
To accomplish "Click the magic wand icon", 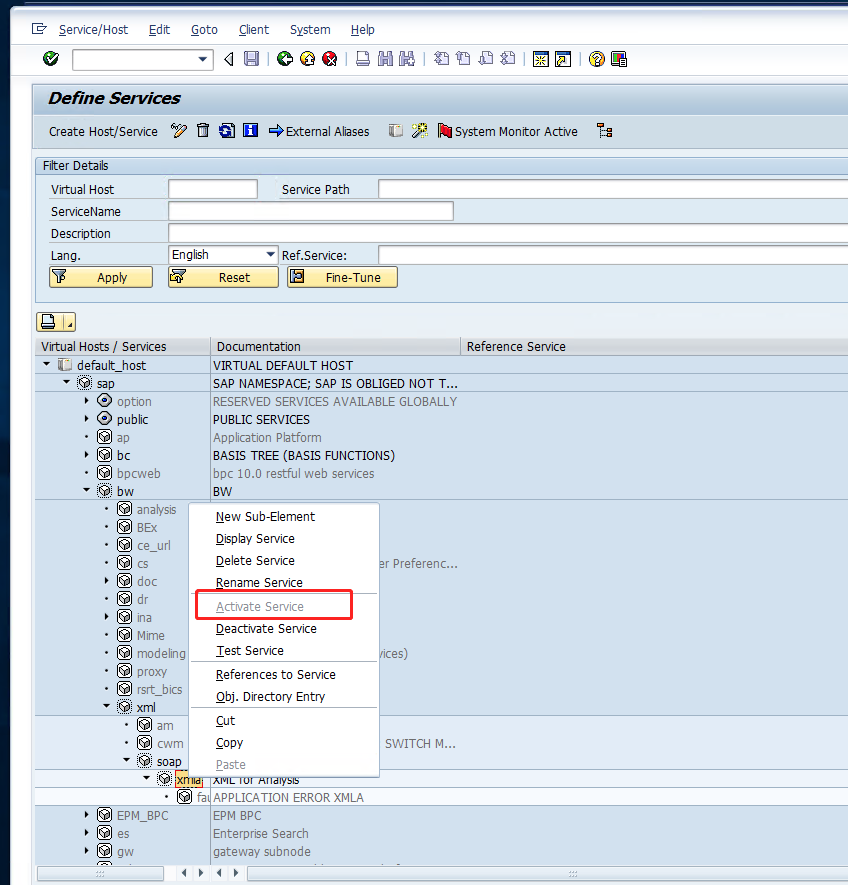I will click(x=419, y=131).
